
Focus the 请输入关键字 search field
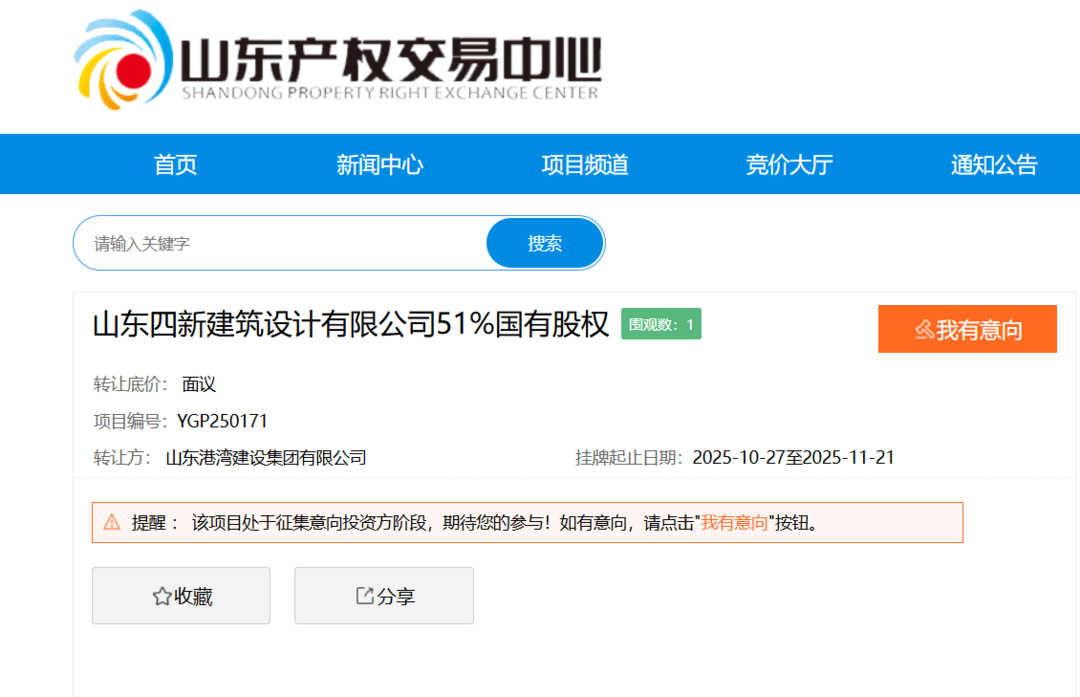click(x=285, y=244)
